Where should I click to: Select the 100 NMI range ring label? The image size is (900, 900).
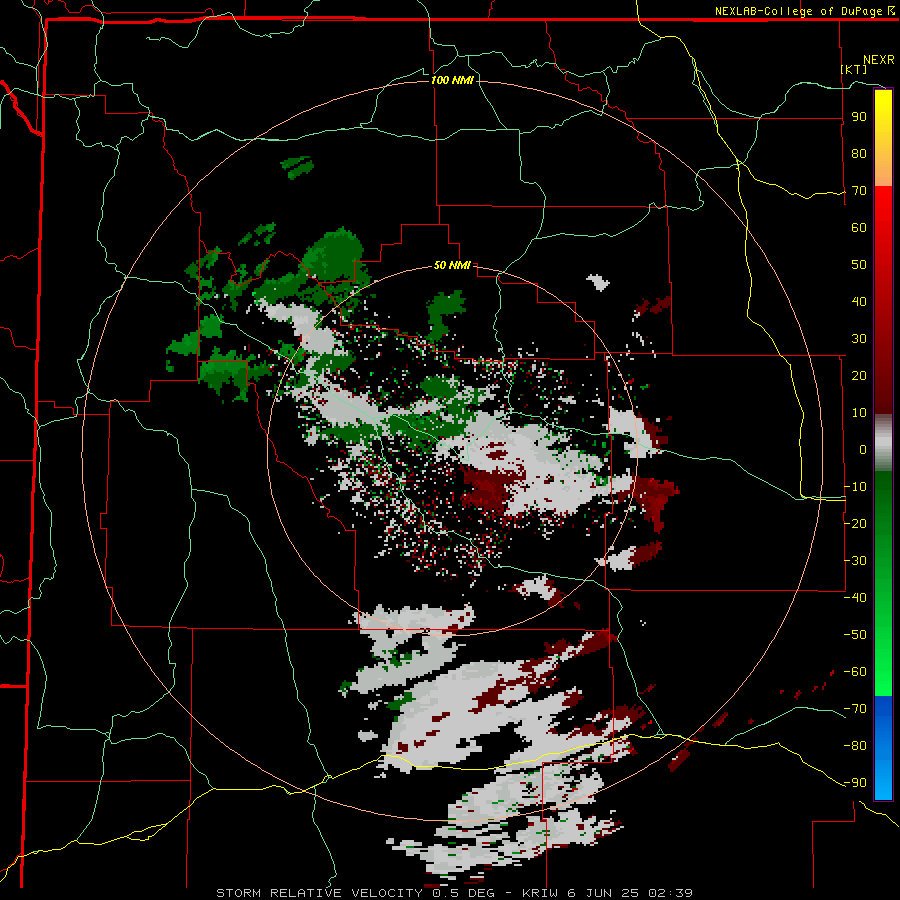[452, 80]
